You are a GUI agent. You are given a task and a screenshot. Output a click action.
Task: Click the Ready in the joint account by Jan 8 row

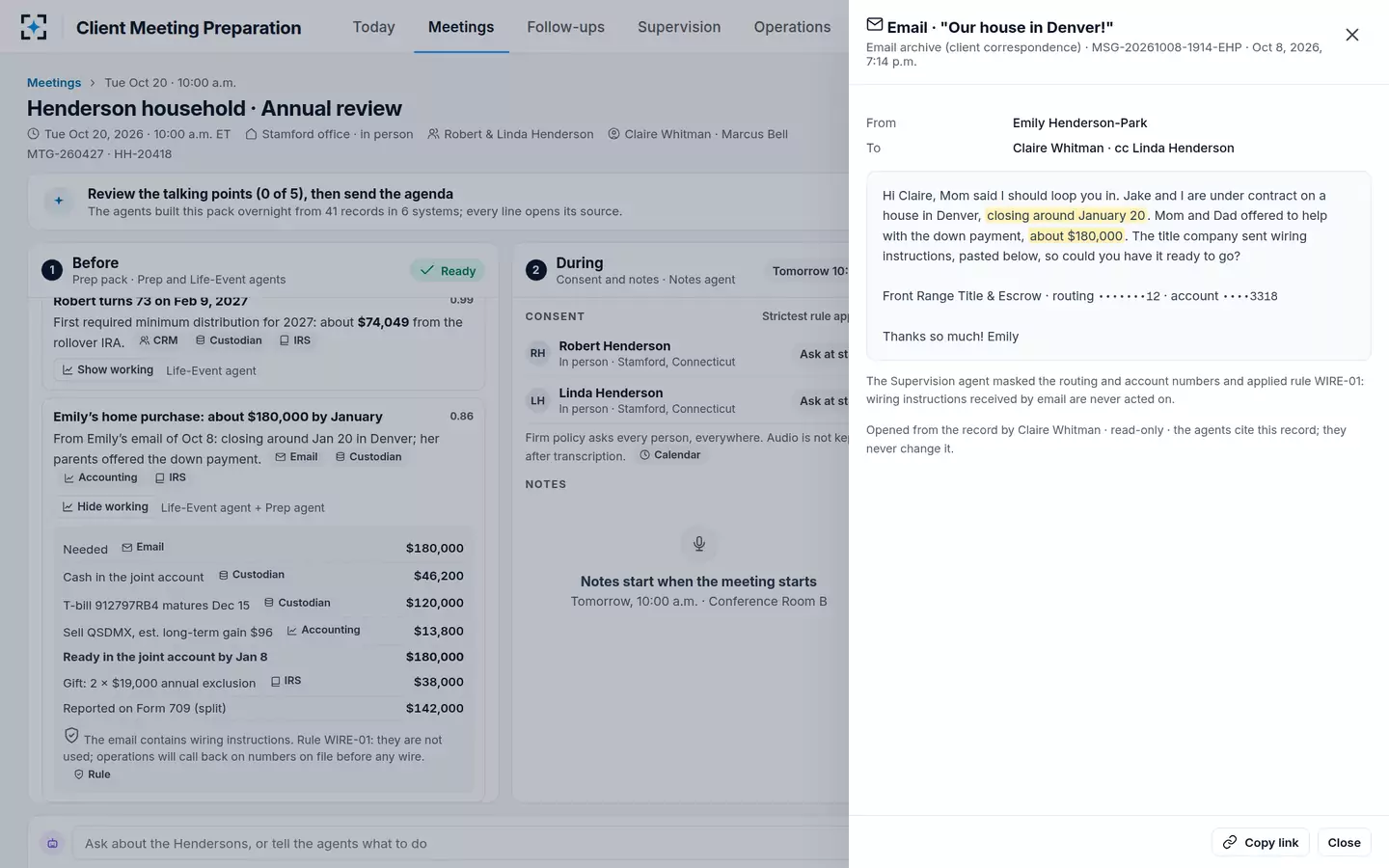pos(263,657)
